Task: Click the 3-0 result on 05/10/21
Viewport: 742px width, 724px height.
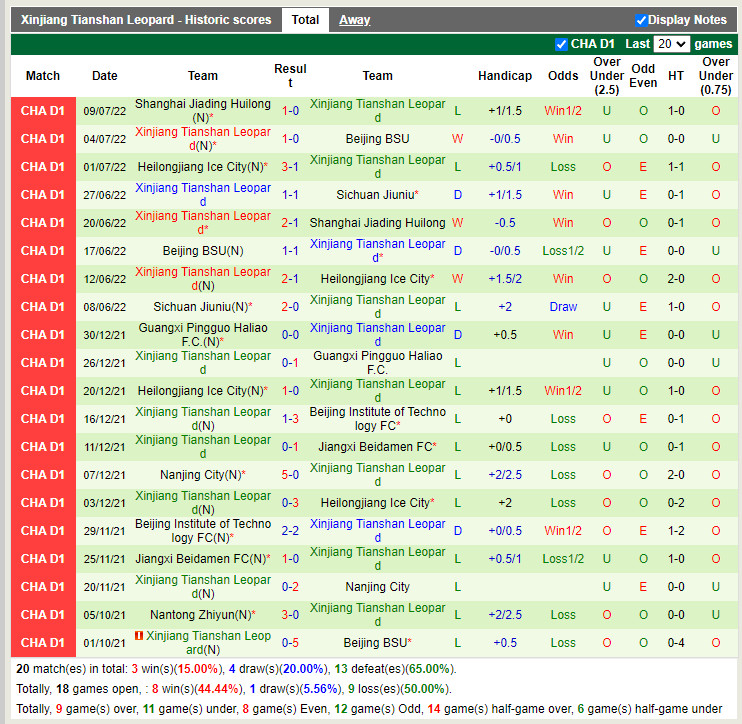Action: point(290,615)
